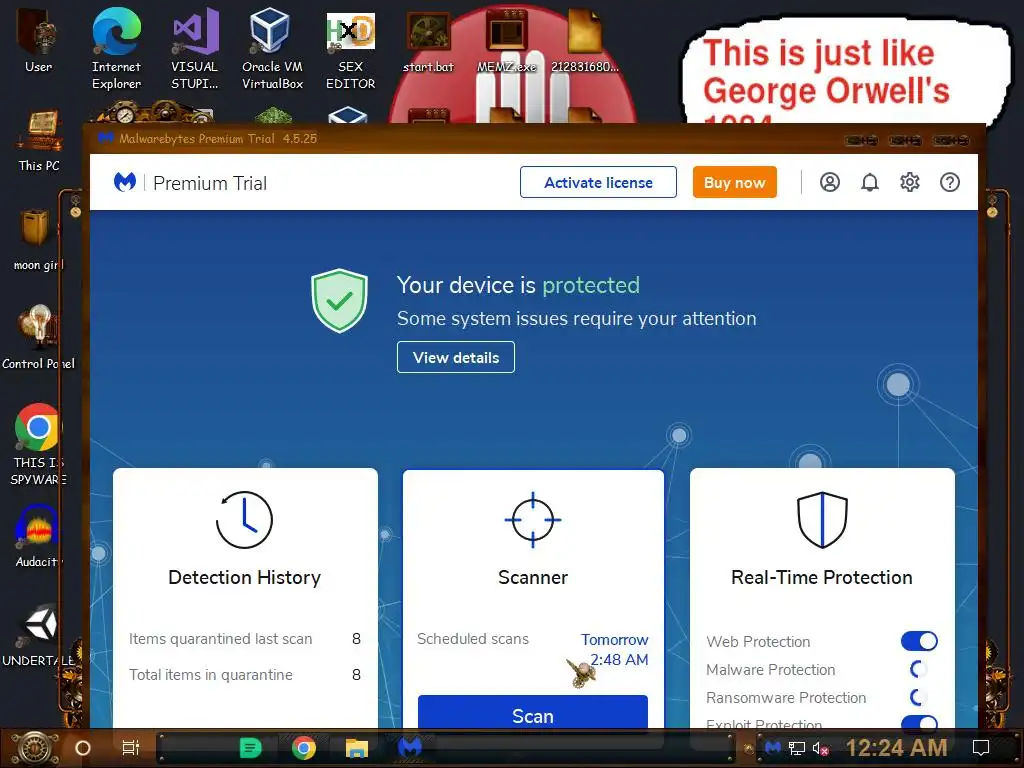1024x768 pixels.
Task: Select the Internet Explorer Edge desktop icon
Action: tap(116, 49)
